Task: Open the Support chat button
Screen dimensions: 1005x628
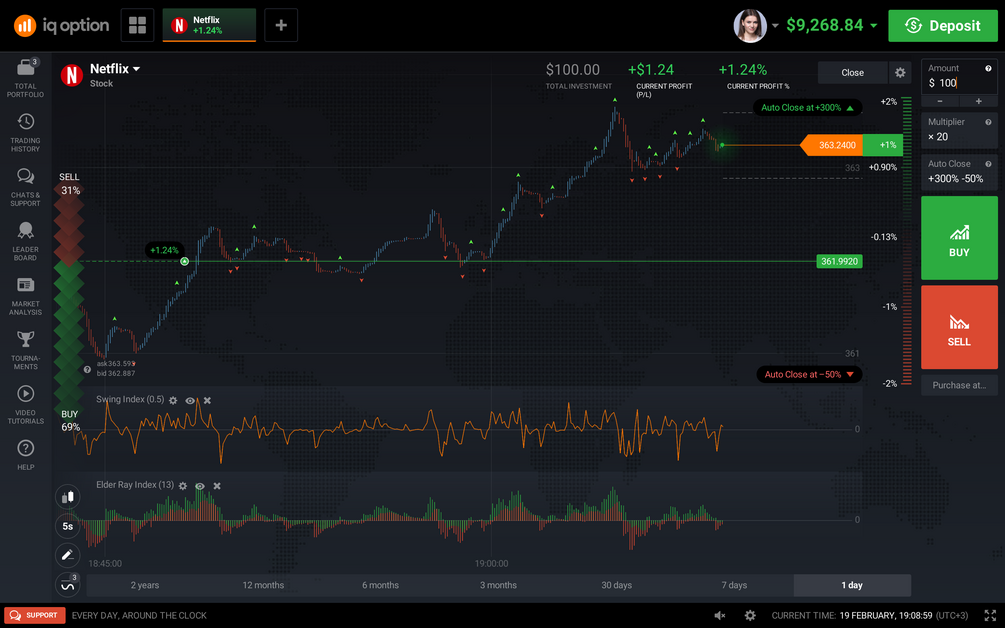Action: pos(35,615)
